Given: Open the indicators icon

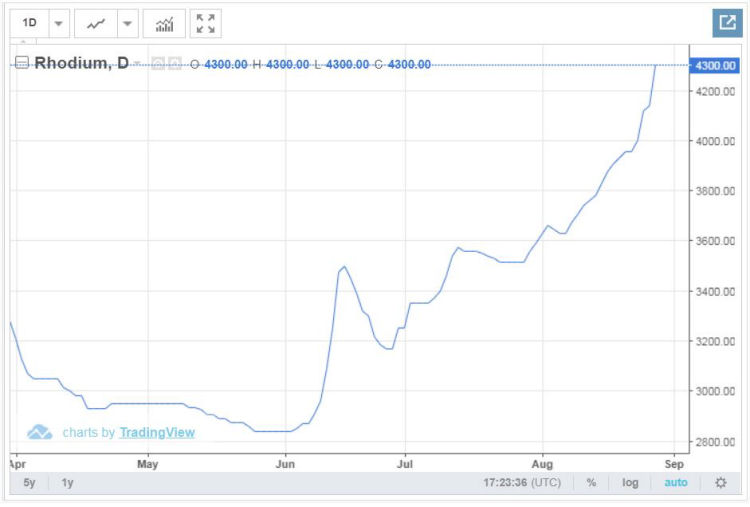Looking at the screenshot, I should pos(165,23).
